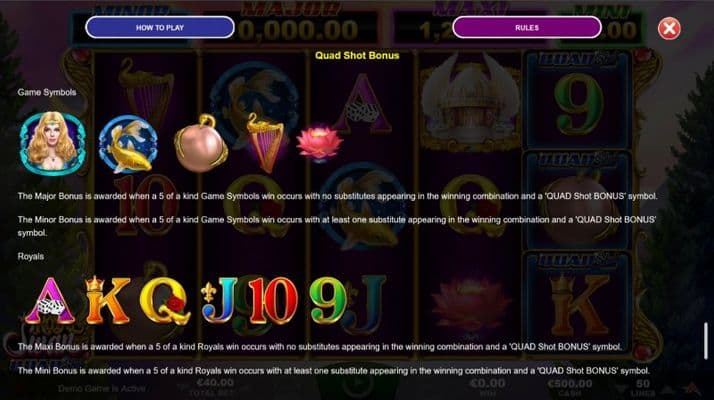This screenshot has width=714, height=400.
Task: Select the purple Ace royal symbol
Action: [50, 301]
